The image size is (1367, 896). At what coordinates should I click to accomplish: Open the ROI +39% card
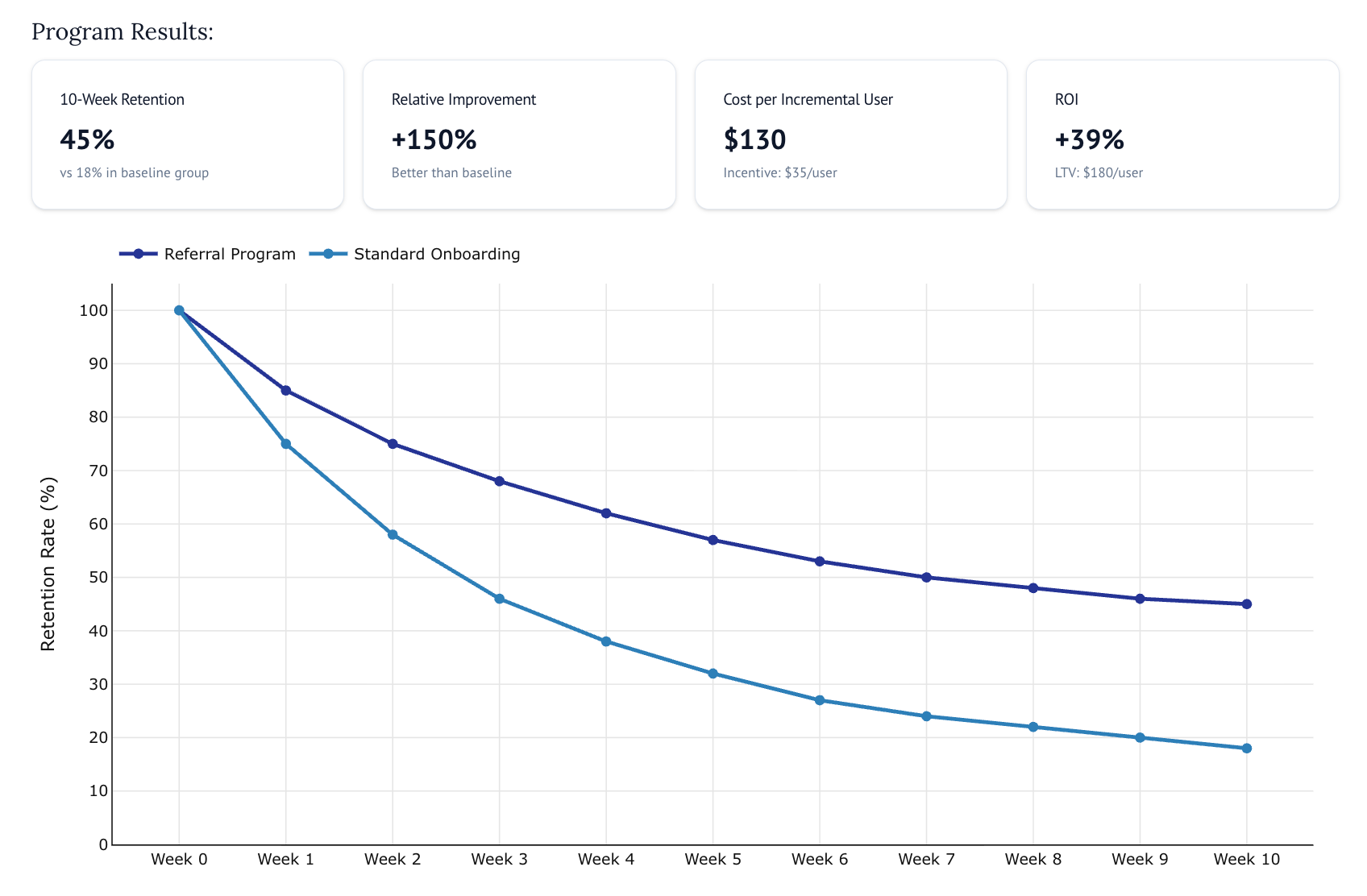[1182, 135]
